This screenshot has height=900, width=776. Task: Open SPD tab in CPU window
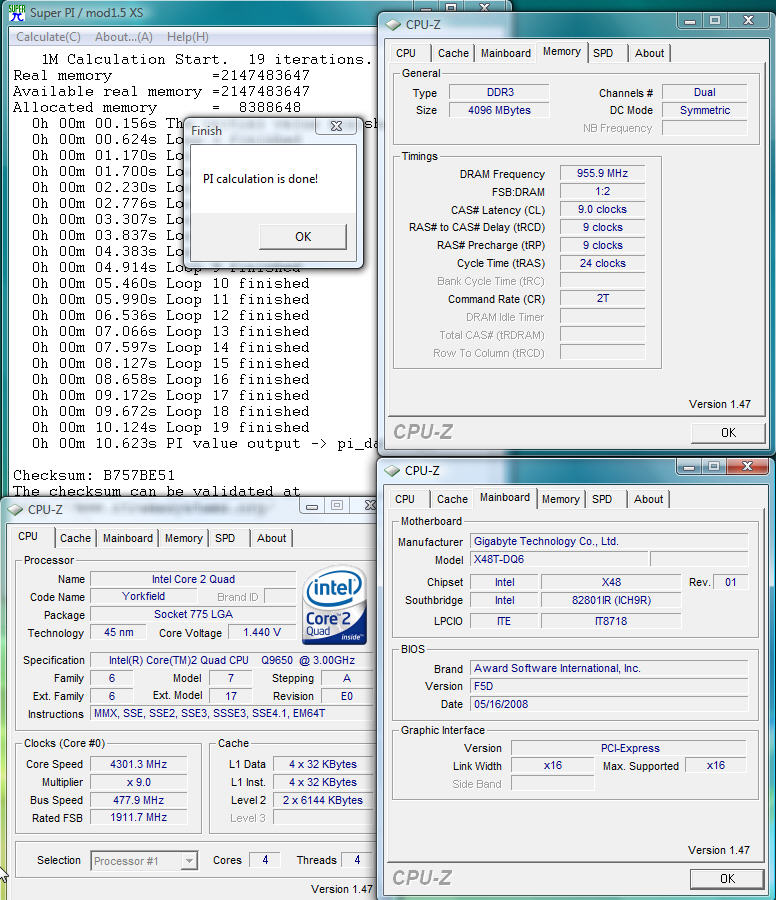(225, 538)
